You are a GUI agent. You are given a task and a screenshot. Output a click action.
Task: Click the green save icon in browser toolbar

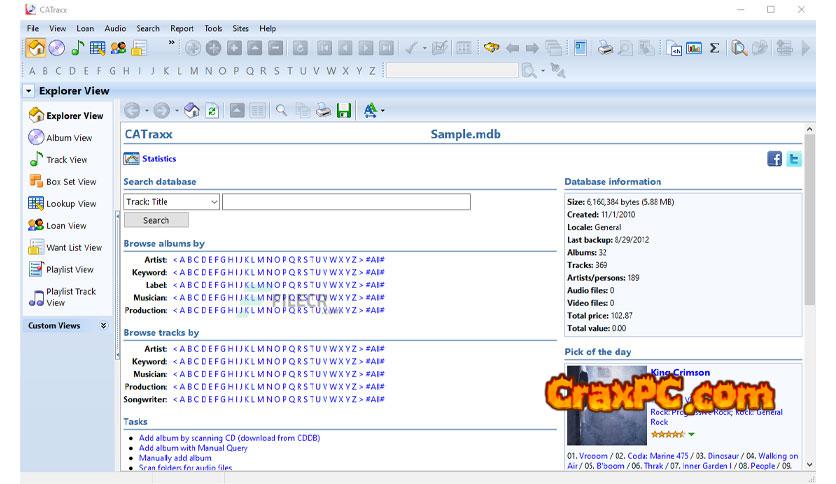pos(344,111)
